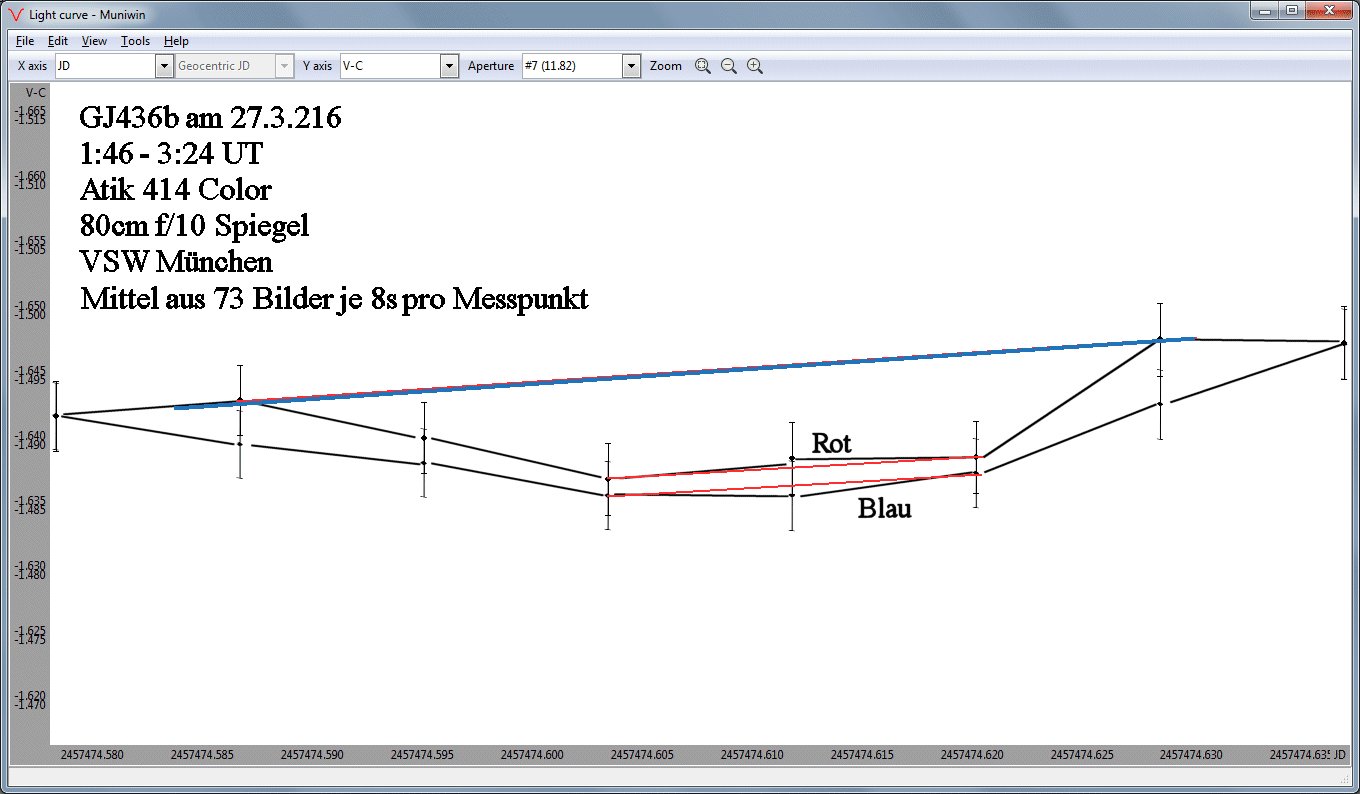1360x794 pixels.
Task: Click the zoom in magnifier icon
Action: coord(755,66)
